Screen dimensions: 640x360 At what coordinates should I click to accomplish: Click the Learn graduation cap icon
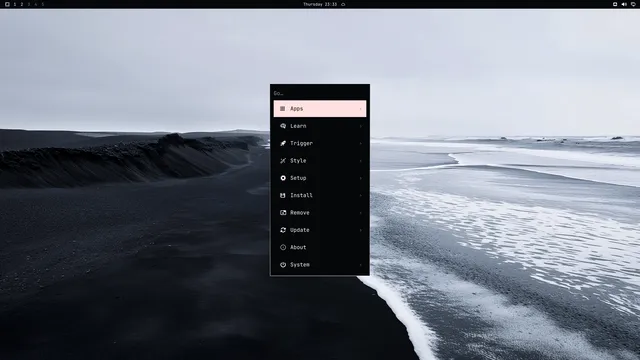(282, 126)
